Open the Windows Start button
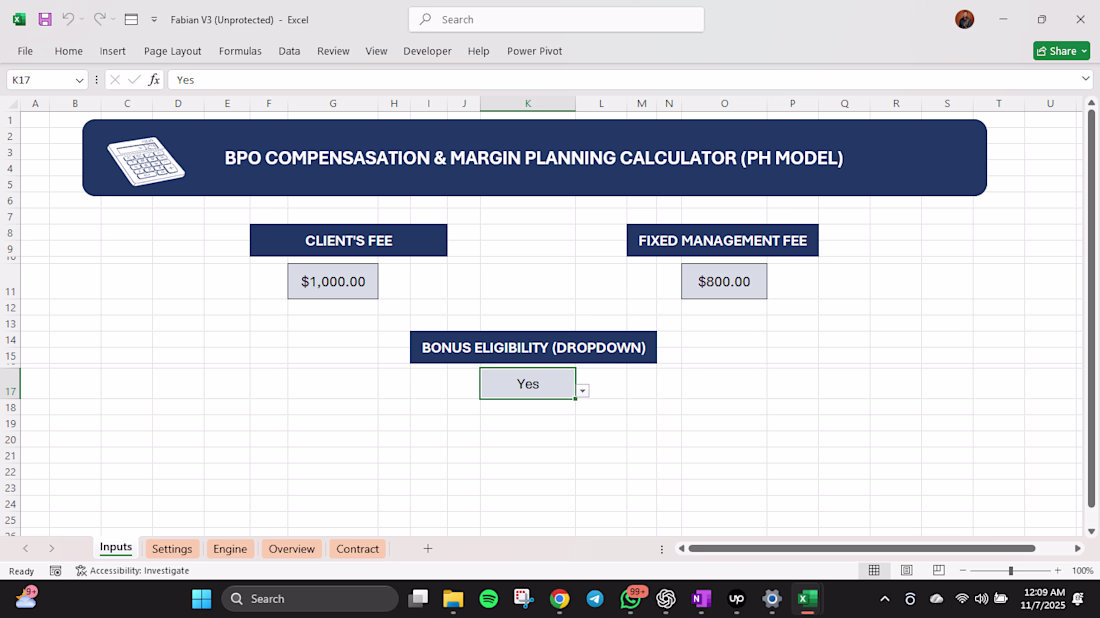The image size is (1100, 618). point(201,599)
